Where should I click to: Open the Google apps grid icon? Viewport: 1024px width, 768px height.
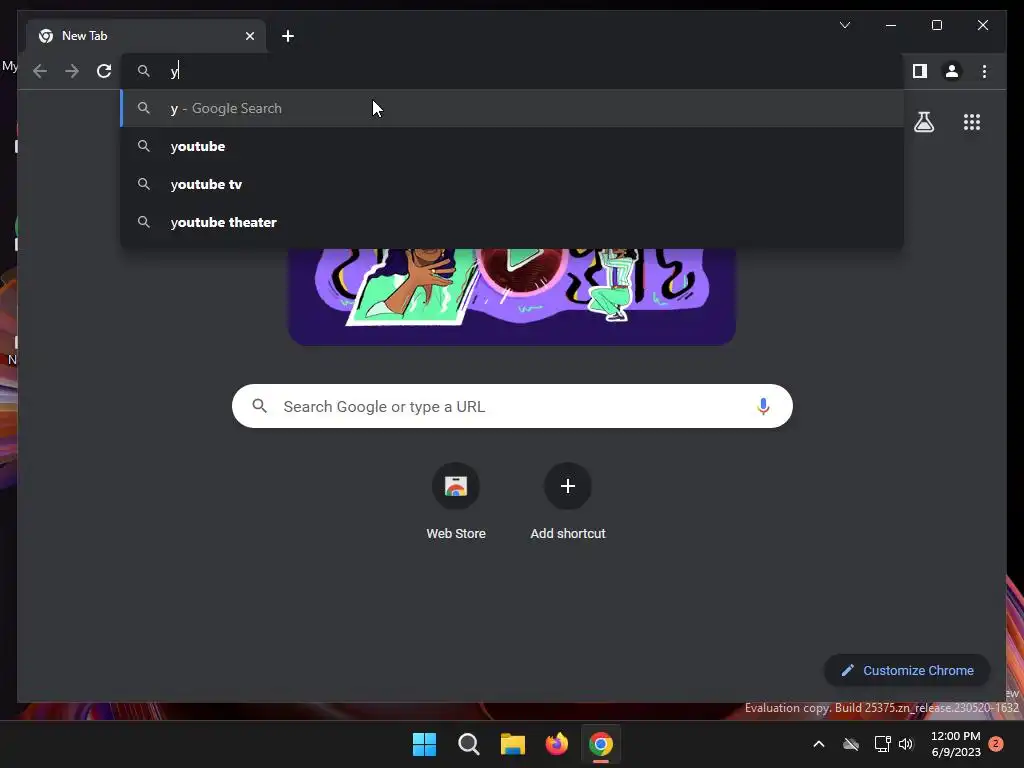pyautogui.click(x=972, y=122)
